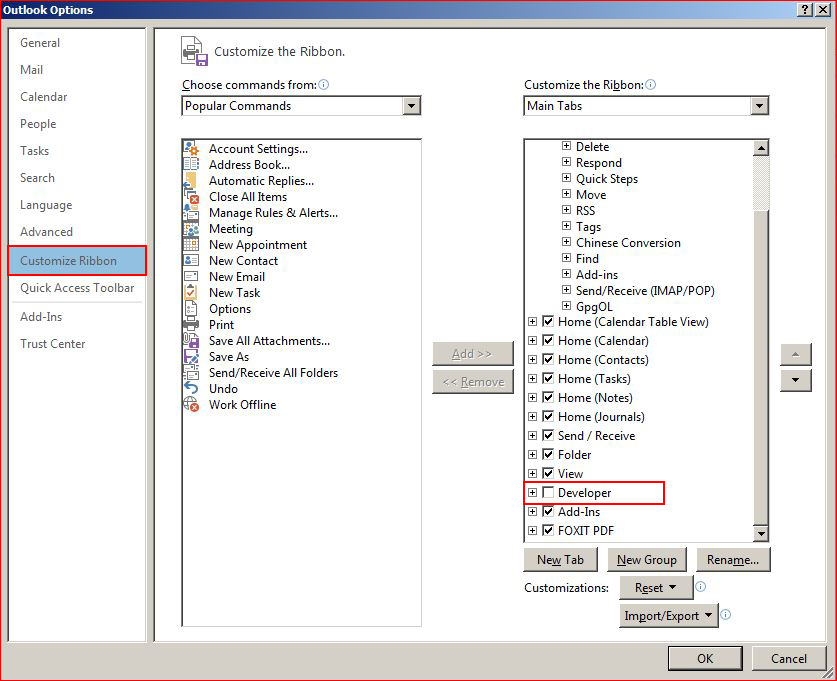The width and height of the screenshot is (837, 681).
Task: Click the Print printer icon
Action: pyautogui.click(x=191, y=324)
